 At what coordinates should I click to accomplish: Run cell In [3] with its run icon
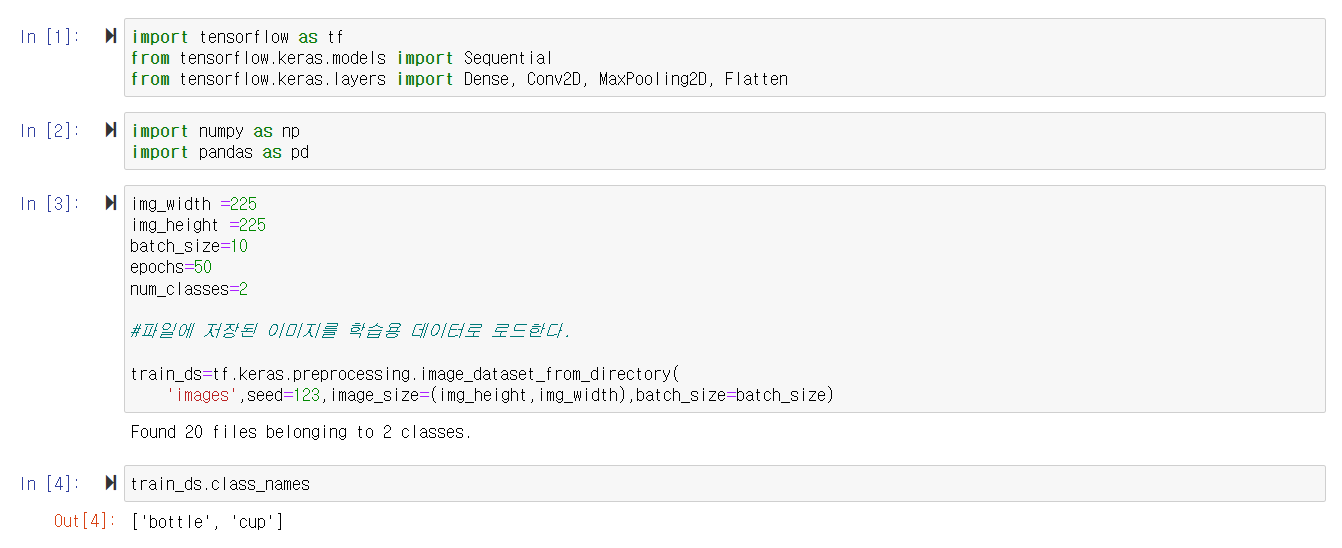(x=111, y=203)
